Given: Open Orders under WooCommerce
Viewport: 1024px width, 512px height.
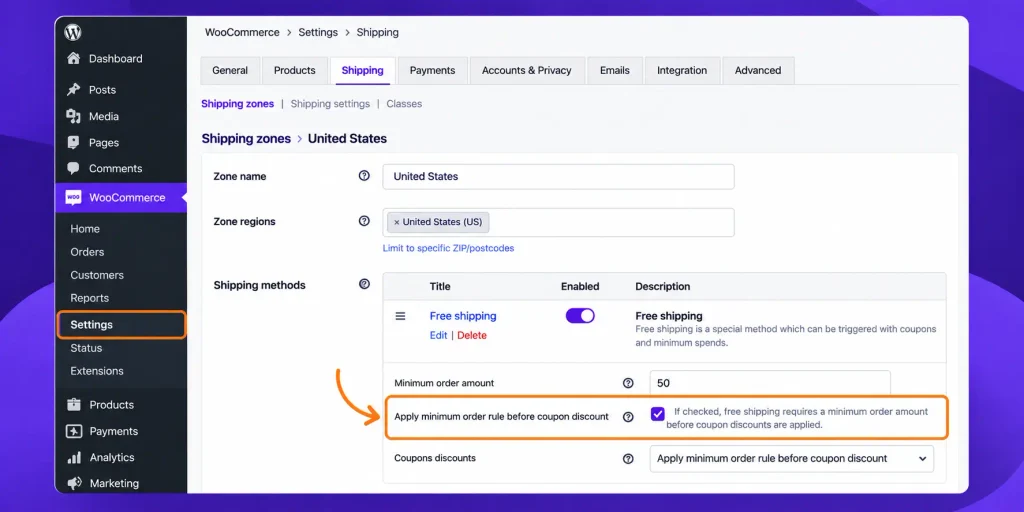Looking at the screenshot, I should [87, 252].
